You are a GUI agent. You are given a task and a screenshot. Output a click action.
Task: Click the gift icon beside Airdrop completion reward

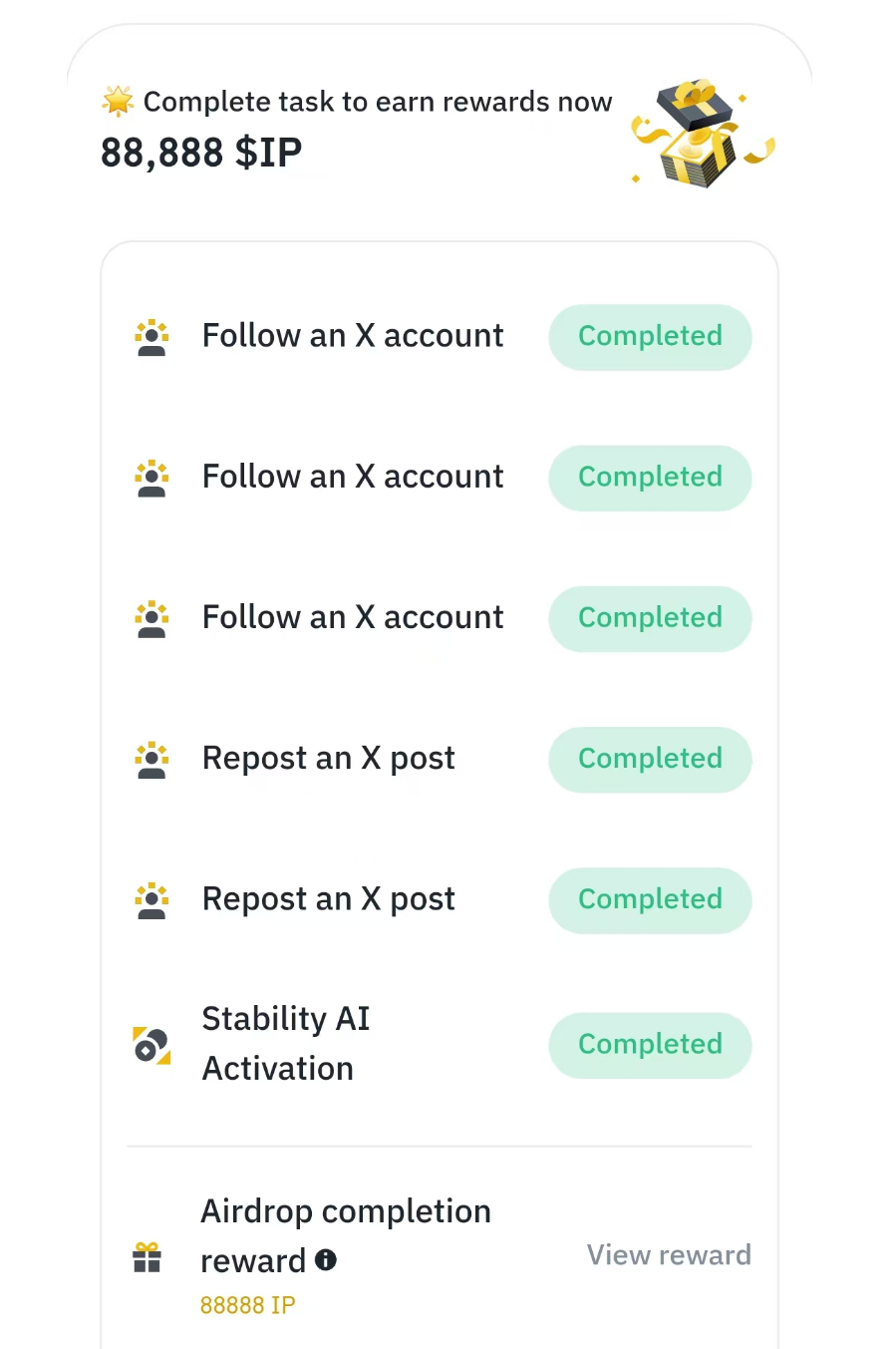[148, 1257]
